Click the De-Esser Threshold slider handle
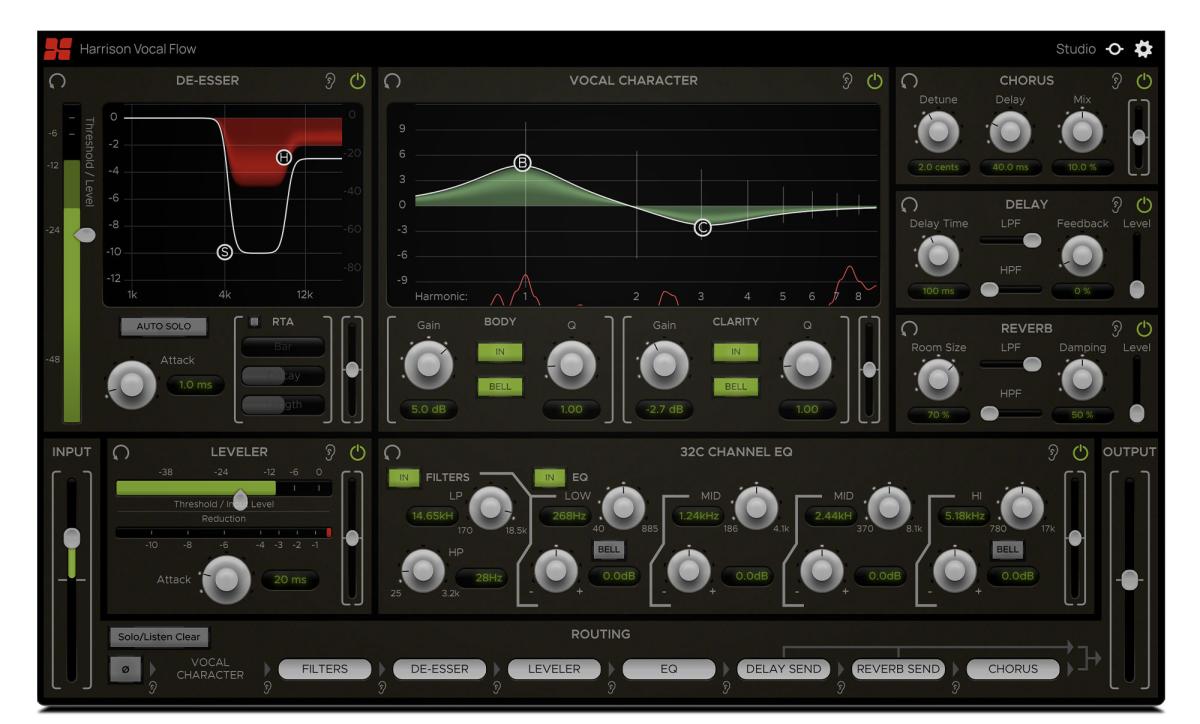 tap(87, 234)
